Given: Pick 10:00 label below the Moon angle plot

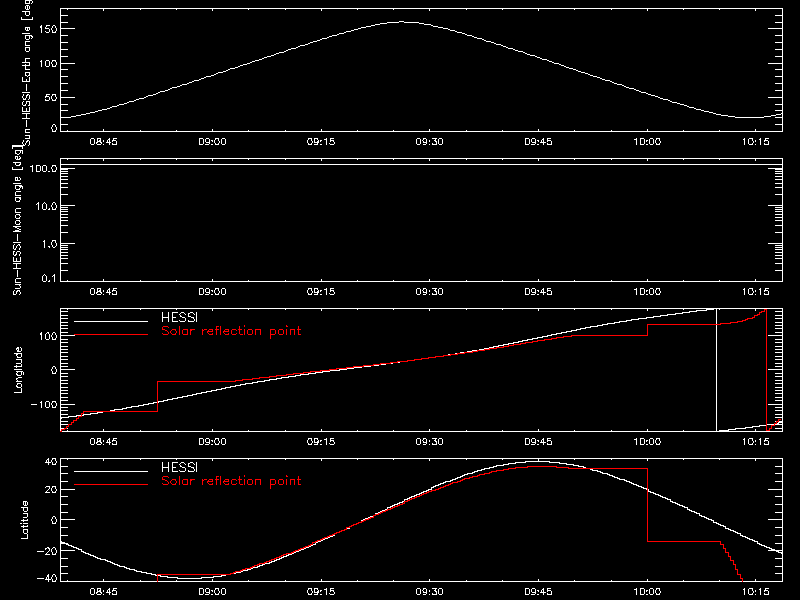Looking at the screenshot, I should pos(647,291).
